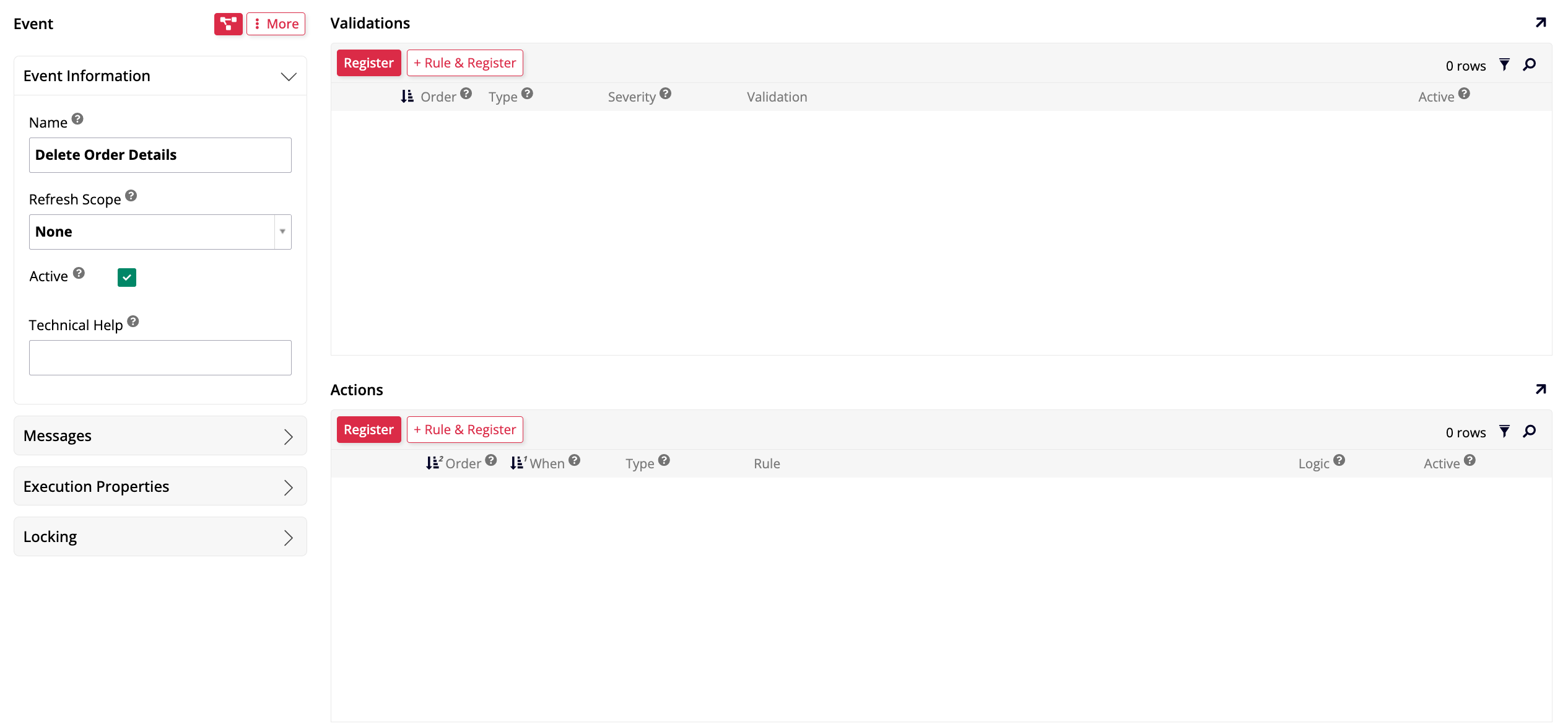Uncheck the Active checkbox

(126, 277)
